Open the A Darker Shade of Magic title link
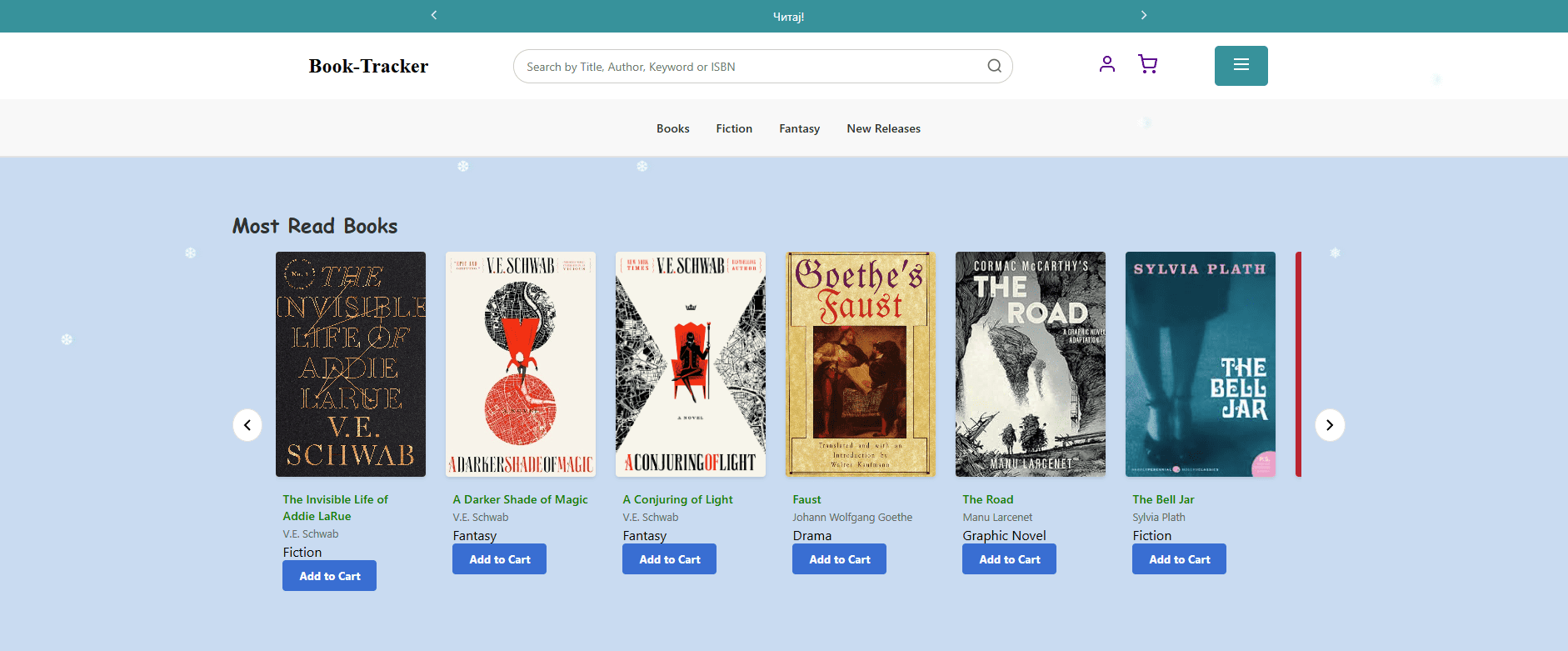1568x651 pixels. [520, 499]
